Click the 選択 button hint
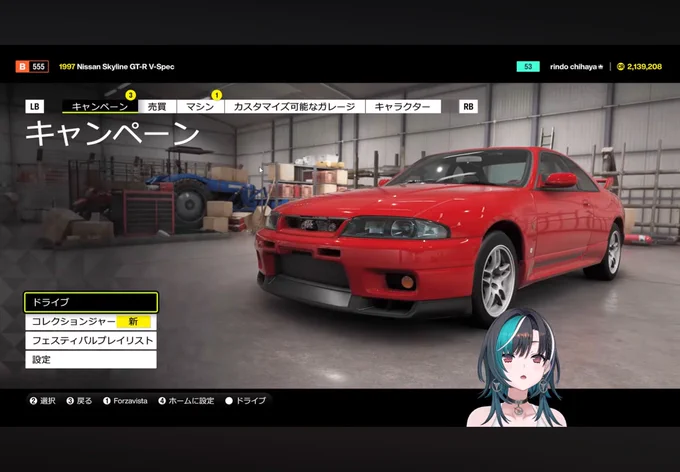The width and height of the screenshot is (680, 472). coord(42,401)
